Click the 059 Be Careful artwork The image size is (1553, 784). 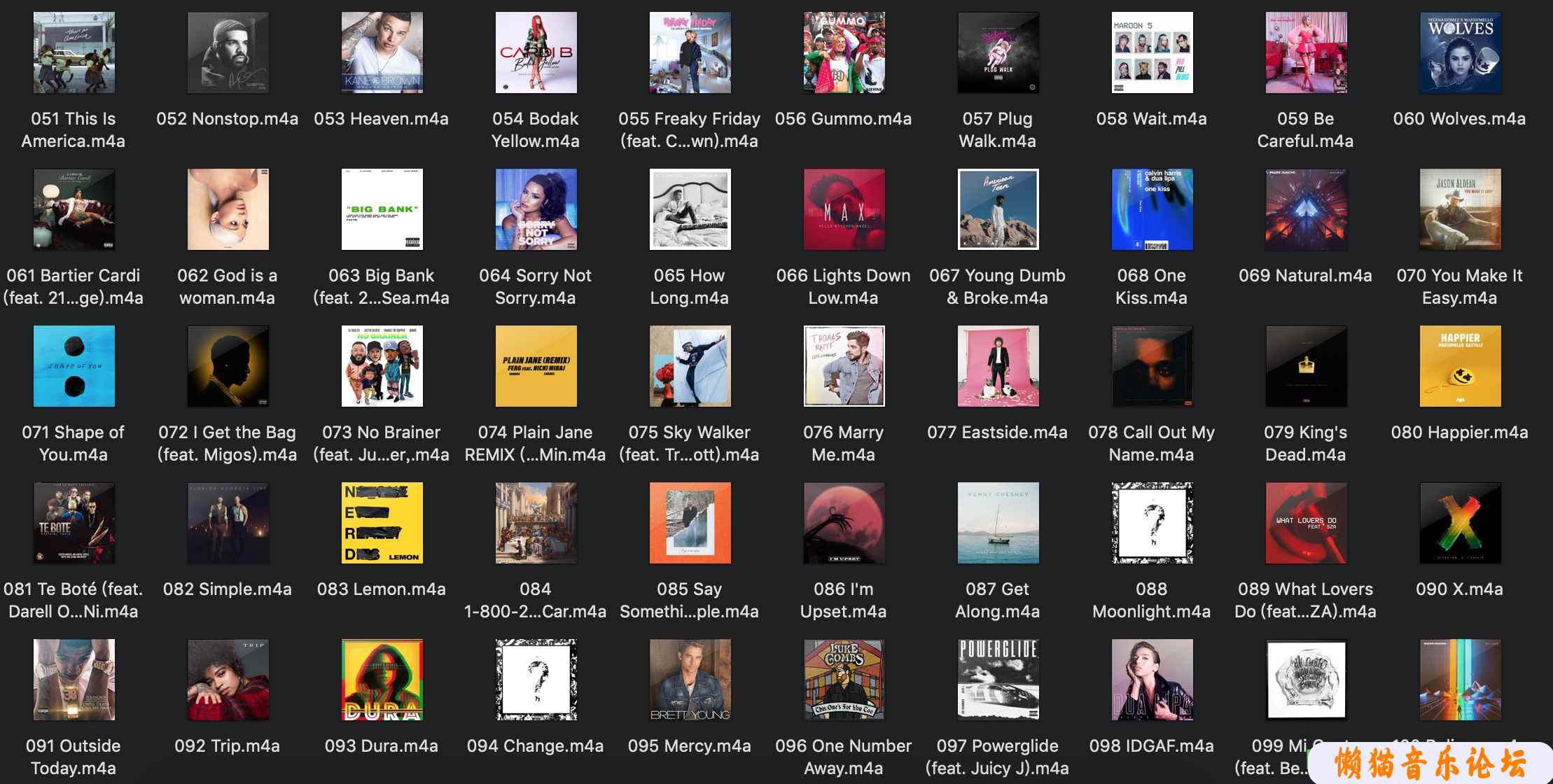[x=1307, y=52]
